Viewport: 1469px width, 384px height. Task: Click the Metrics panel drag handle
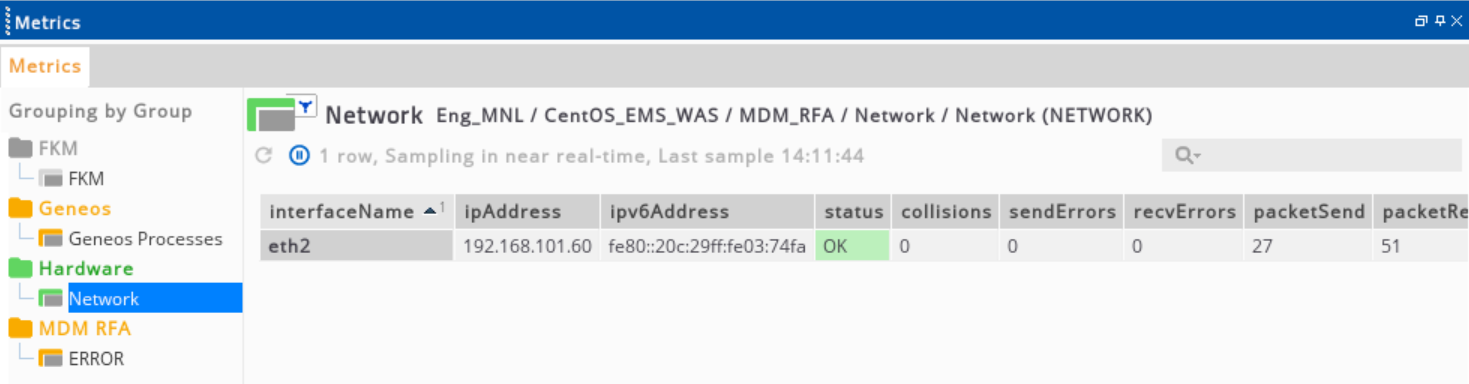tap(7, 20)
